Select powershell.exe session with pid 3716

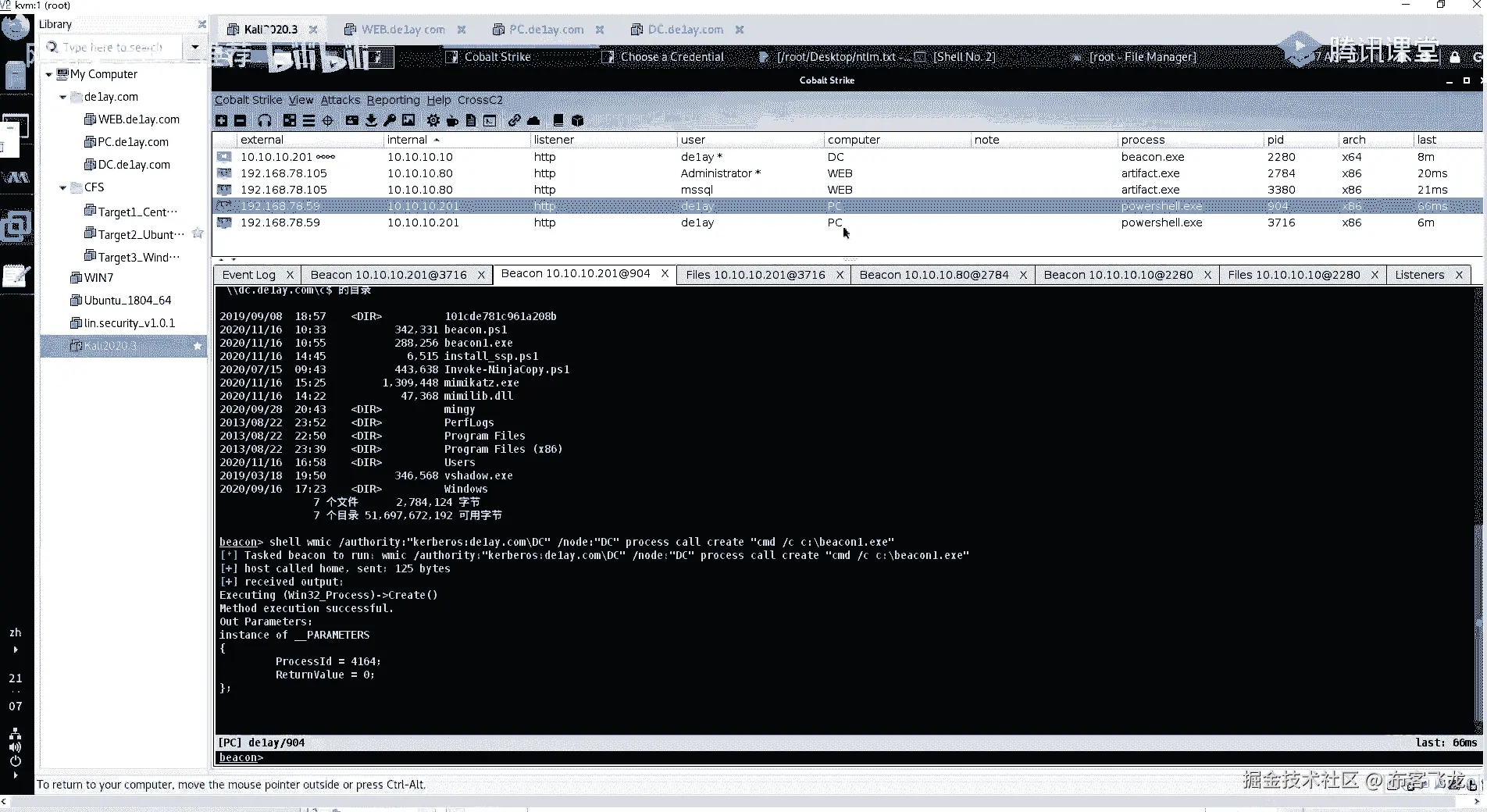[x=847, y=223]
